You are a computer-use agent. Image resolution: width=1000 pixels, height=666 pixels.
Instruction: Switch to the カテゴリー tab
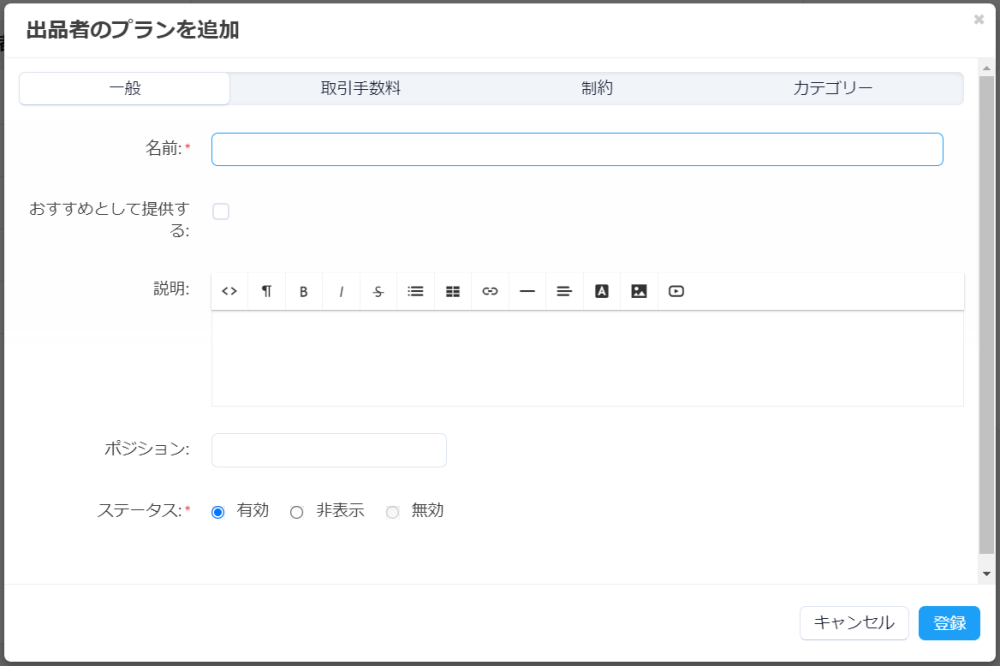[832, 88]
